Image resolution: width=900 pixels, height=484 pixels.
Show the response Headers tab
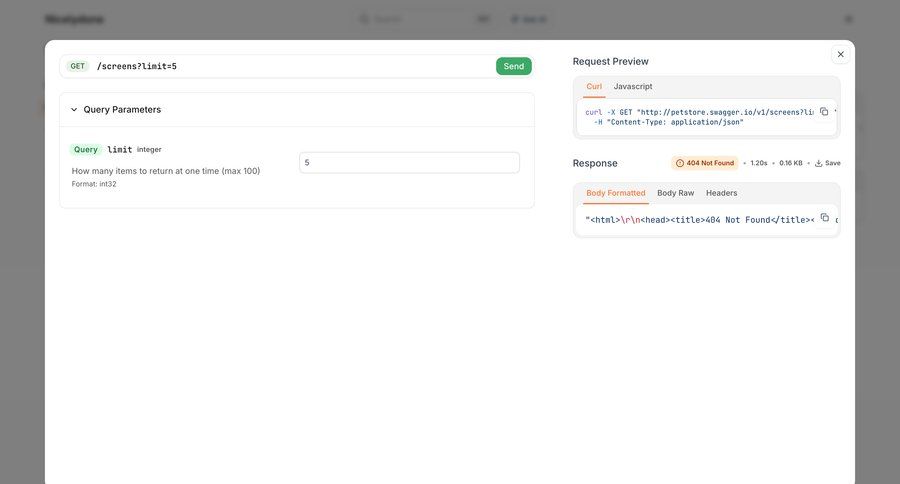click(721, 193)
